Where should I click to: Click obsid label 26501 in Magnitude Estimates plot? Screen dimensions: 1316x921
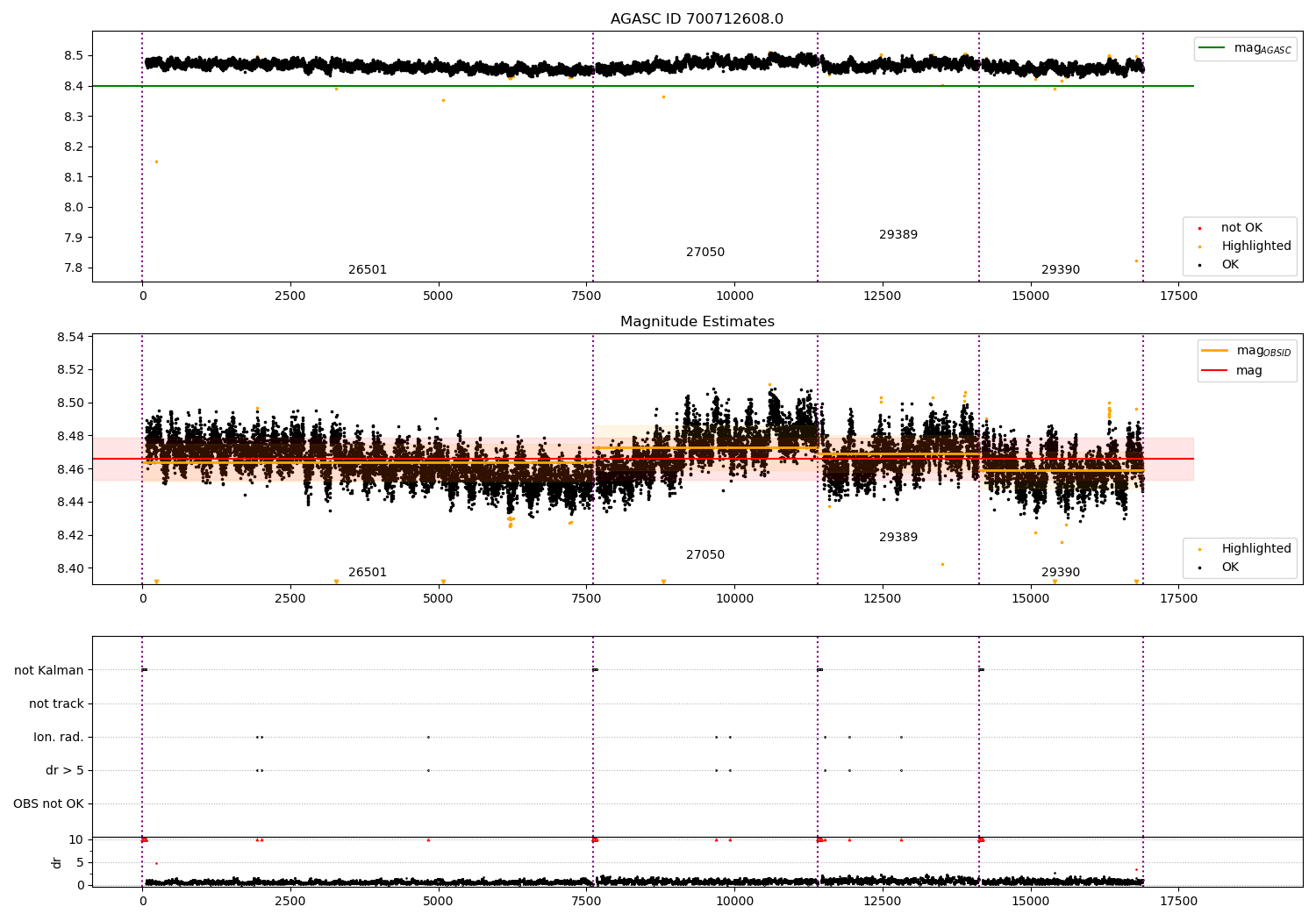[x=368, y=573]
